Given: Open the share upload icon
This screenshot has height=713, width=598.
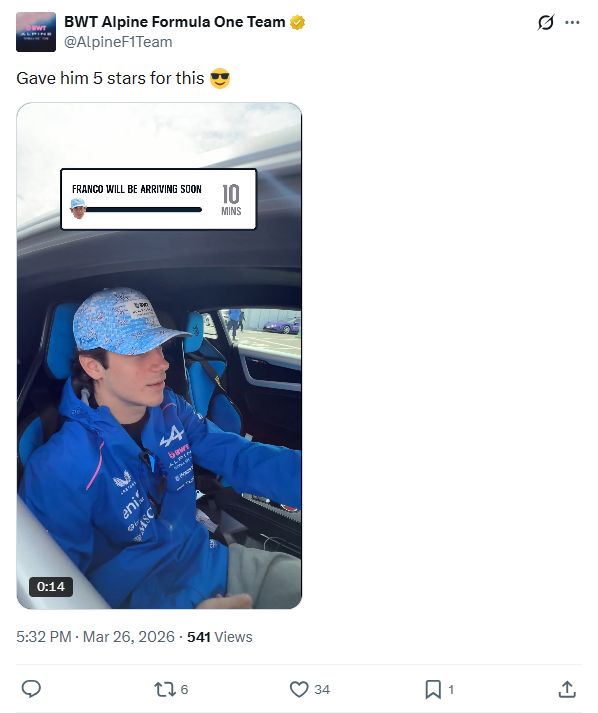Looking at the screenshot, I should 567,689.
